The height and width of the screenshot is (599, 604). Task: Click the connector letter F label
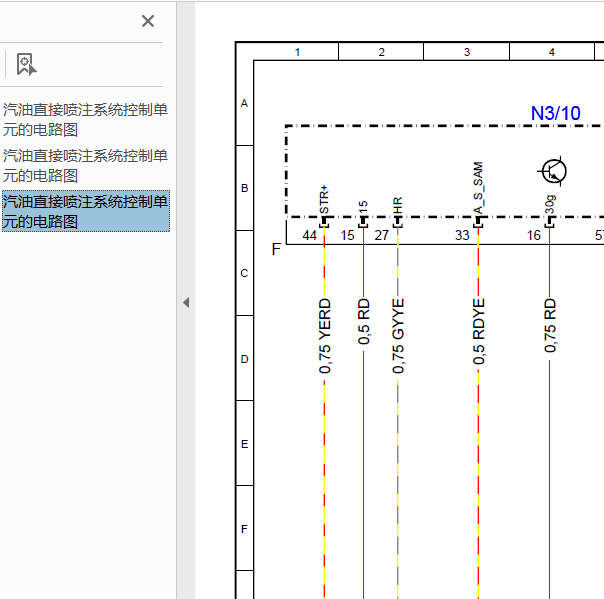click(276, 249)
